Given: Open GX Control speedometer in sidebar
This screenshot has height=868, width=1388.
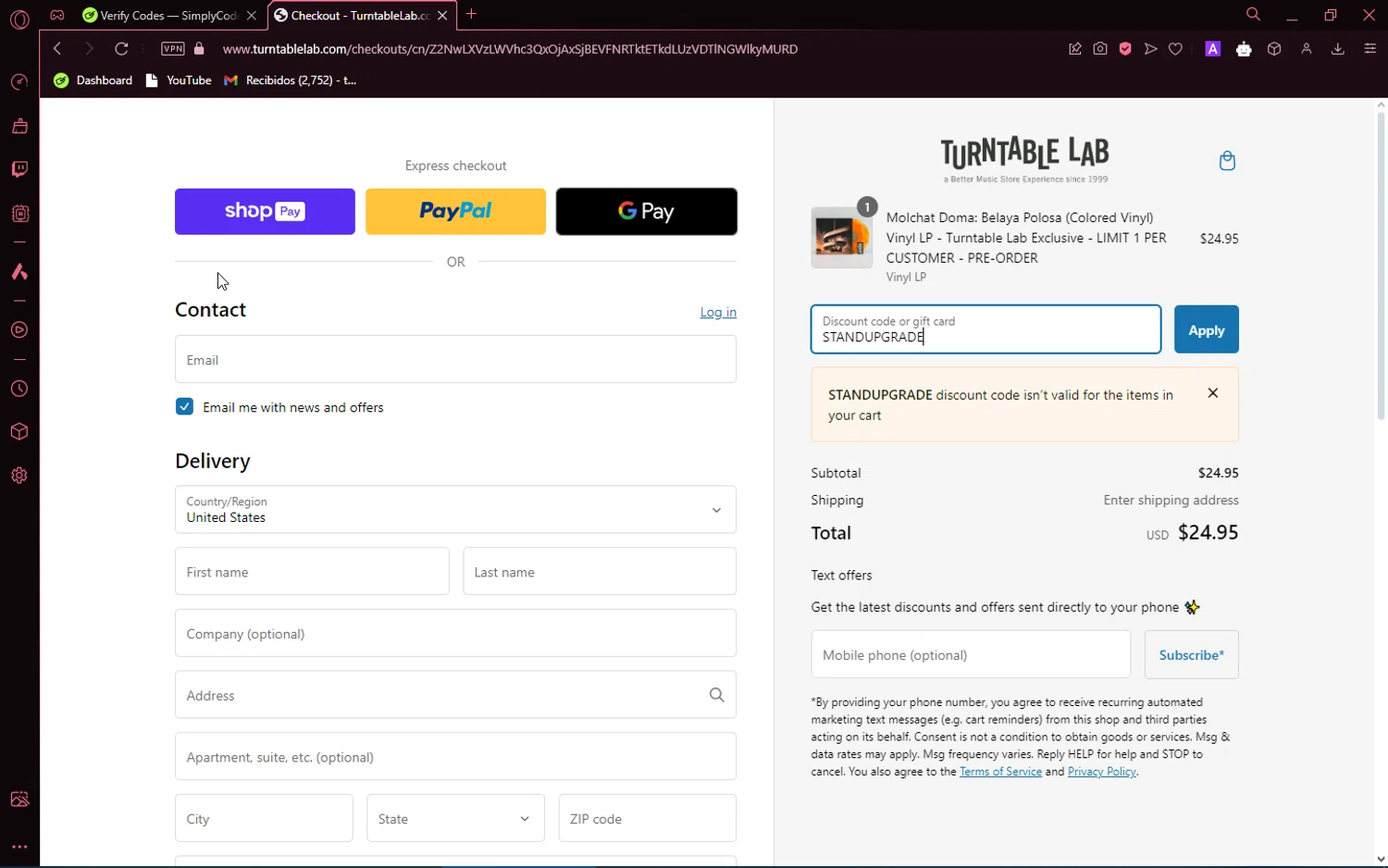Looking at the screenshot, I should tap(19, 82).
